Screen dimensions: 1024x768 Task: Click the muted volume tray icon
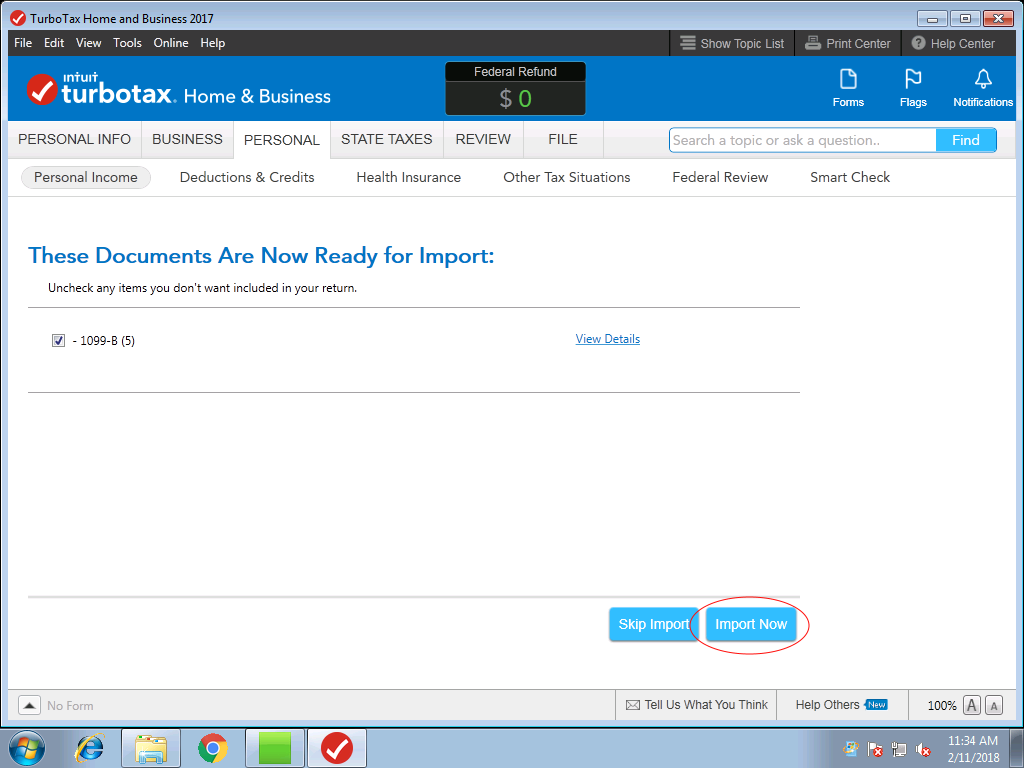(923, 749)
